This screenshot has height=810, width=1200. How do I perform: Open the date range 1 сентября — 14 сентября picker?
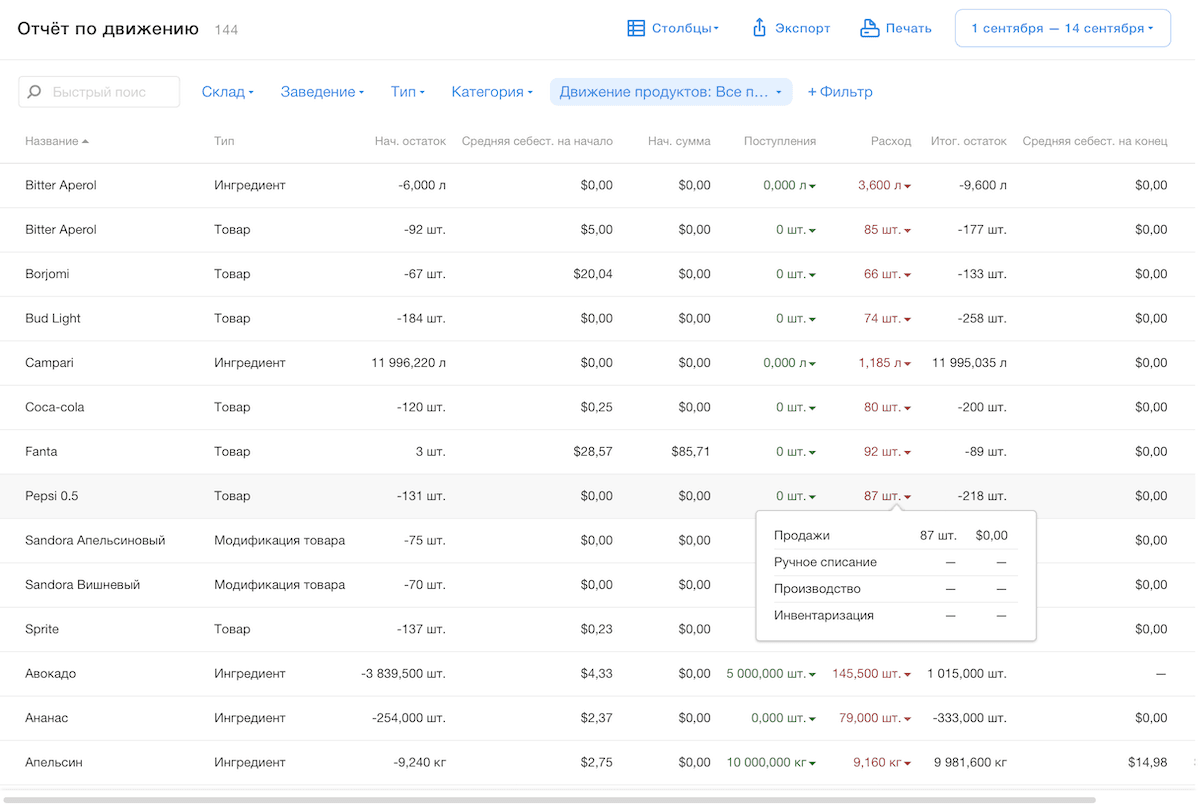(1063, 28)
